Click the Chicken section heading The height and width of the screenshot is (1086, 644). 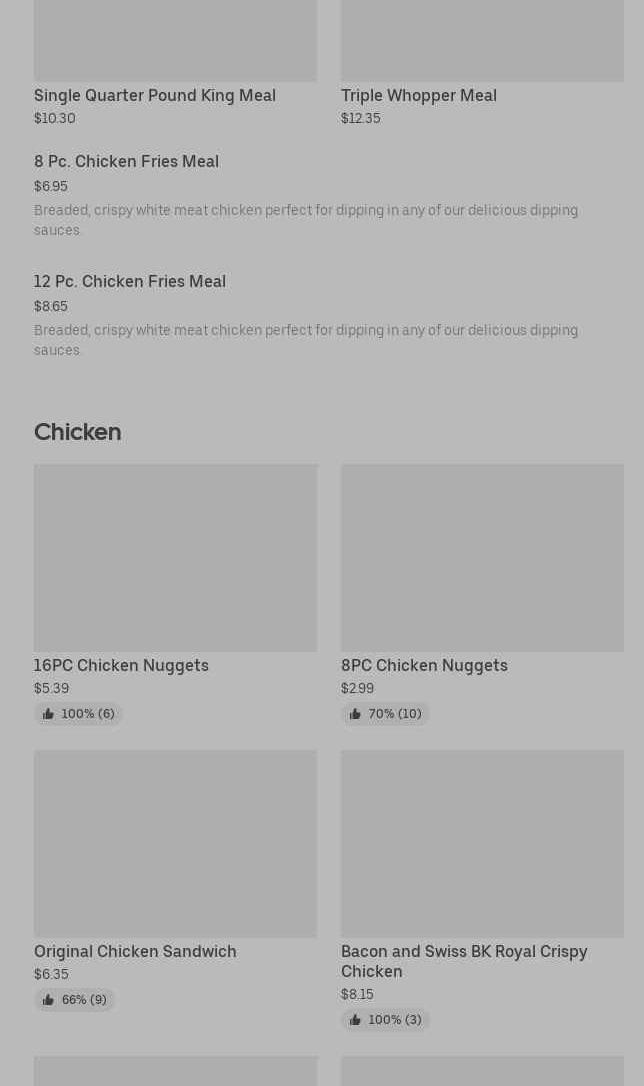77,432
